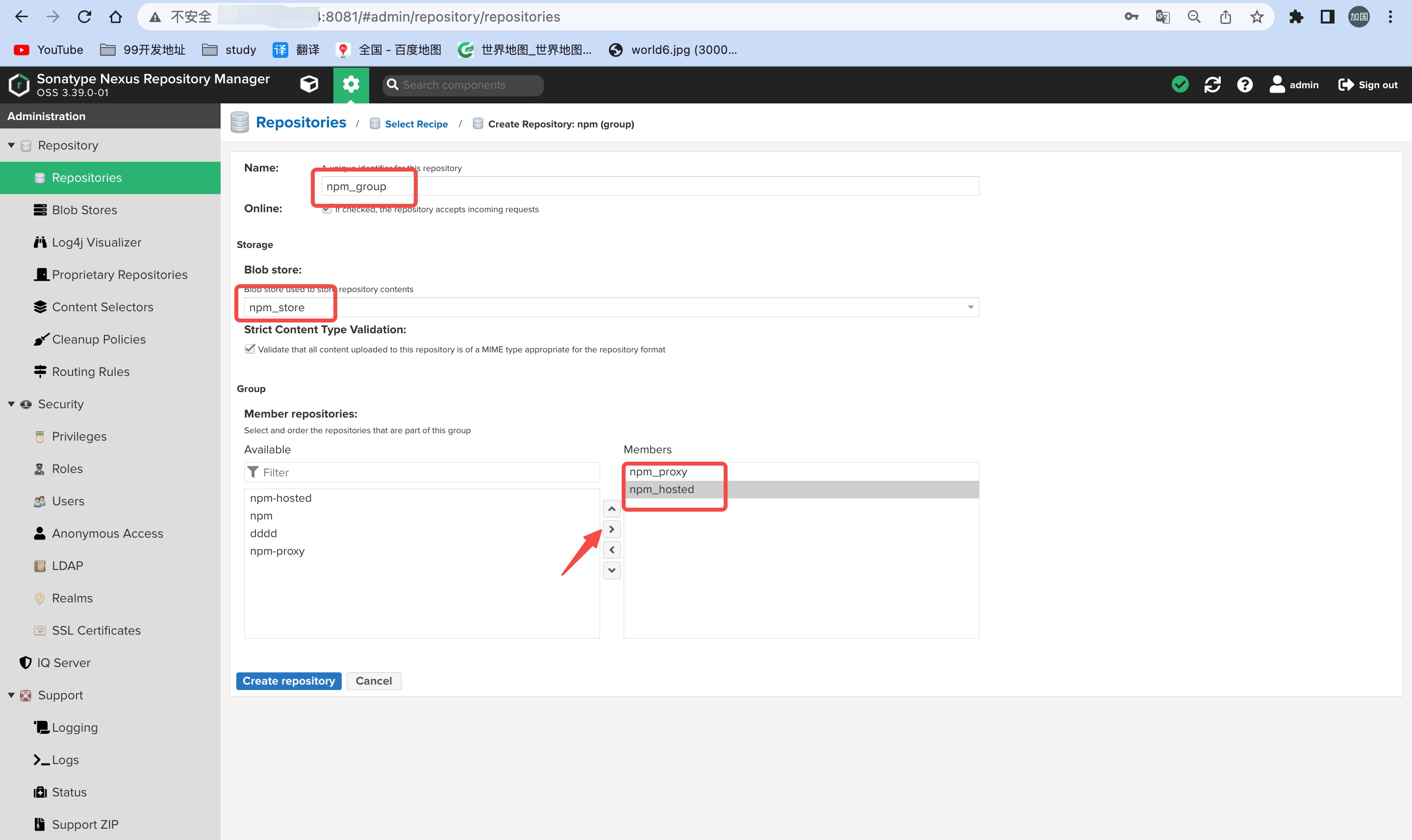The width and height of the screenshot is (1412, 840).
Task: Click the browser zoom magnifier icon
Action: (x=1193, y=17)
